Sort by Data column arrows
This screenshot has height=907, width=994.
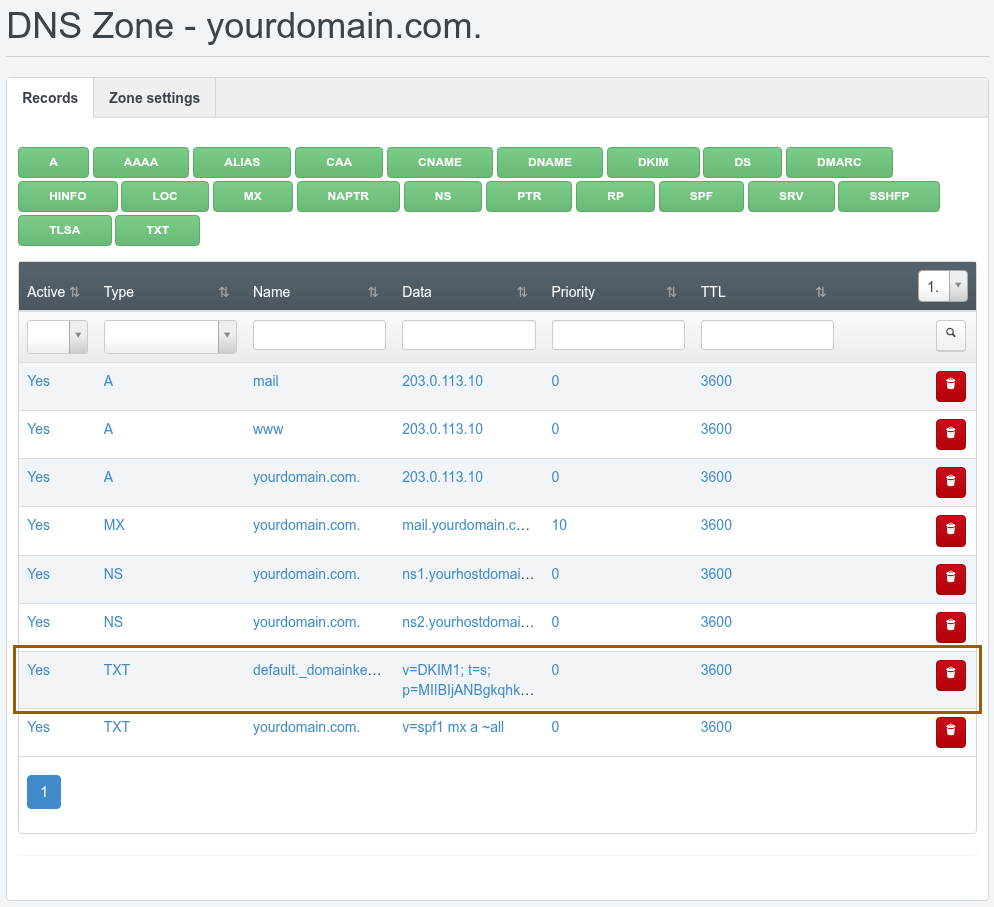click(x=522, y=292)
